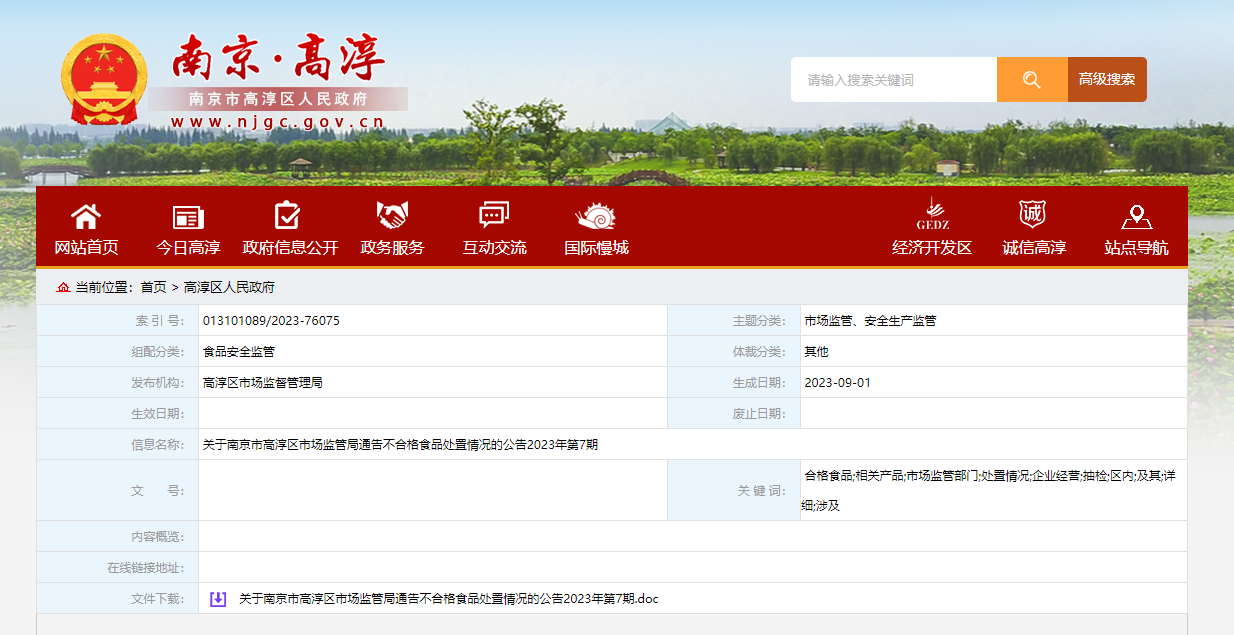This screenshot has width=1234, height=635.
Task: Open the 今日高淳 menu label
Action: [188, 247]
